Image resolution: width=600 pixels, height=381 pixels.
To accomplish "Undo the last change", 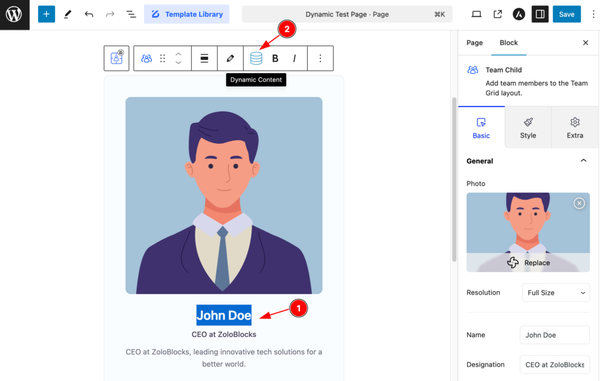I will click(89, 15).
